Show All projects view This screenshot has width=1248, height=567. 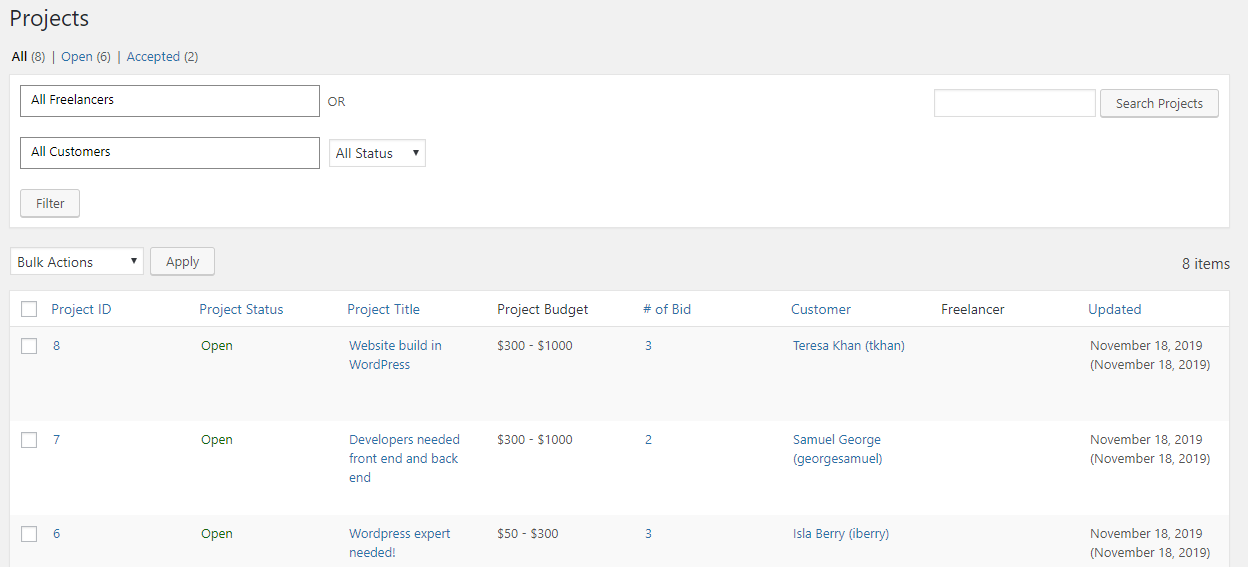[x=19, y=57]
